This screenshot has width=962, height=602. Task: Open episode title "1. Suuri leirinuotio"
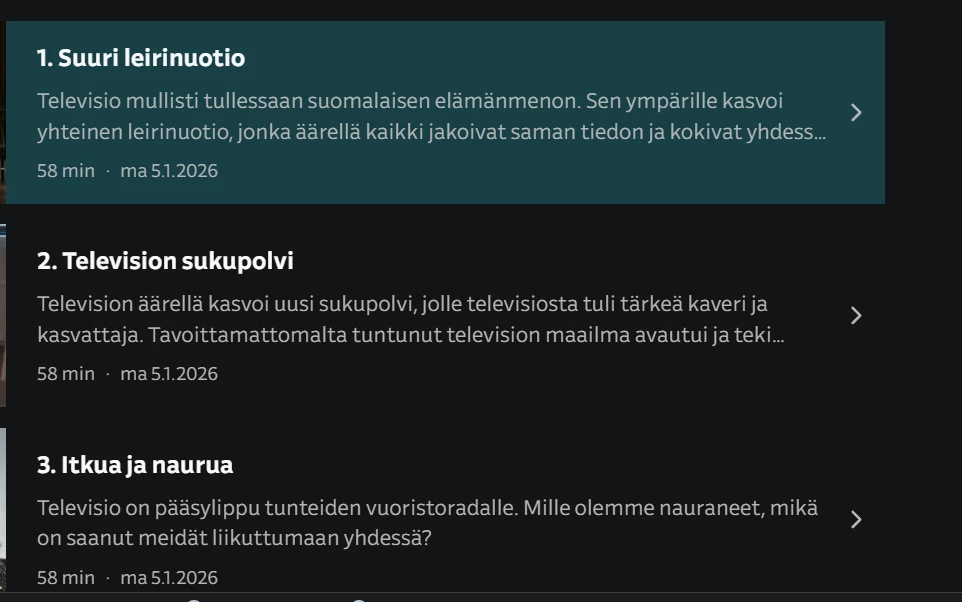[141, 58]
